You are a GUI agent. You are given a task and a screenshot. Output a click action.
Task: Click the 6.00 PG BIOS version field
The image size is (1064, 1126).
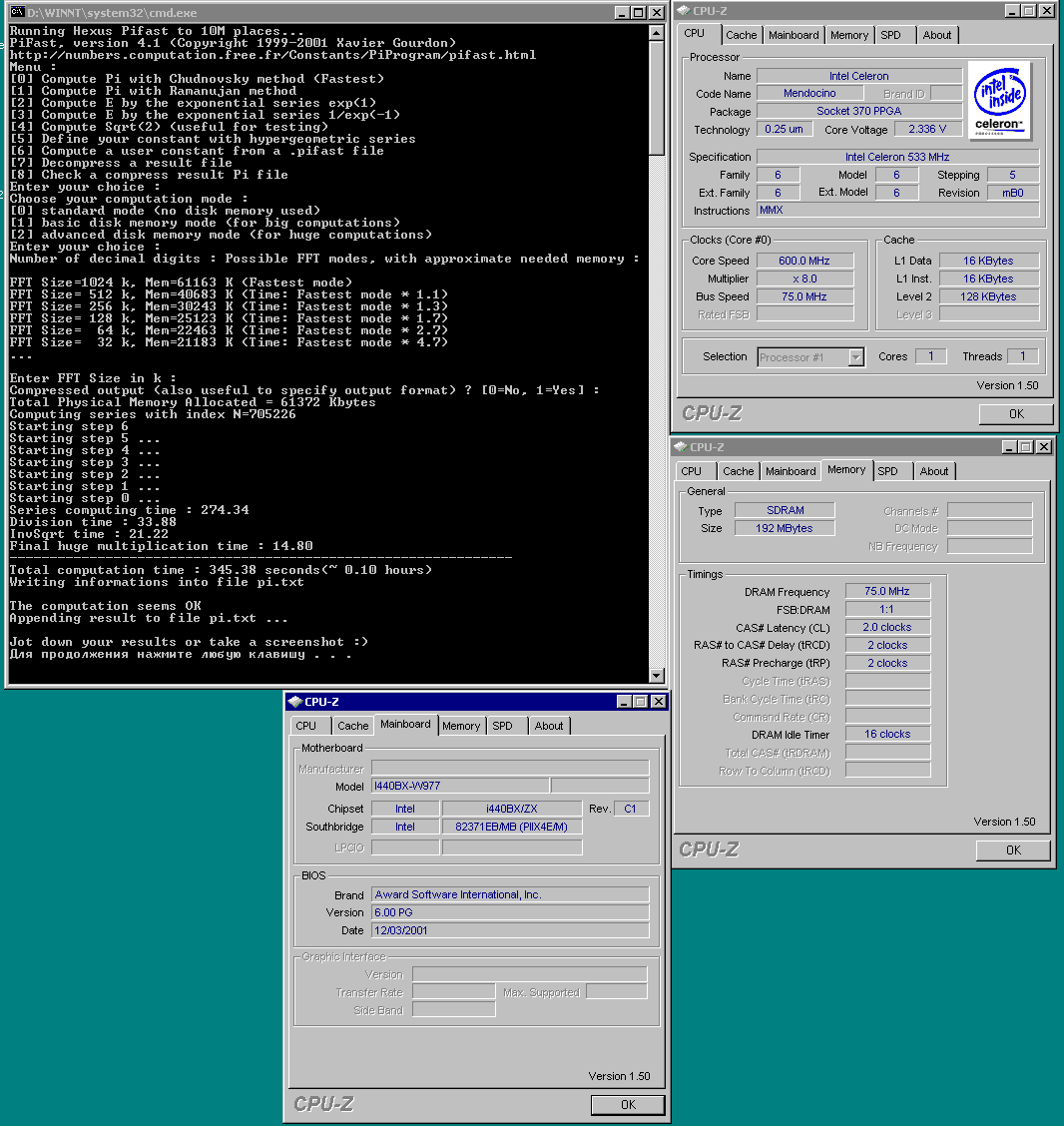coord(510,912)
